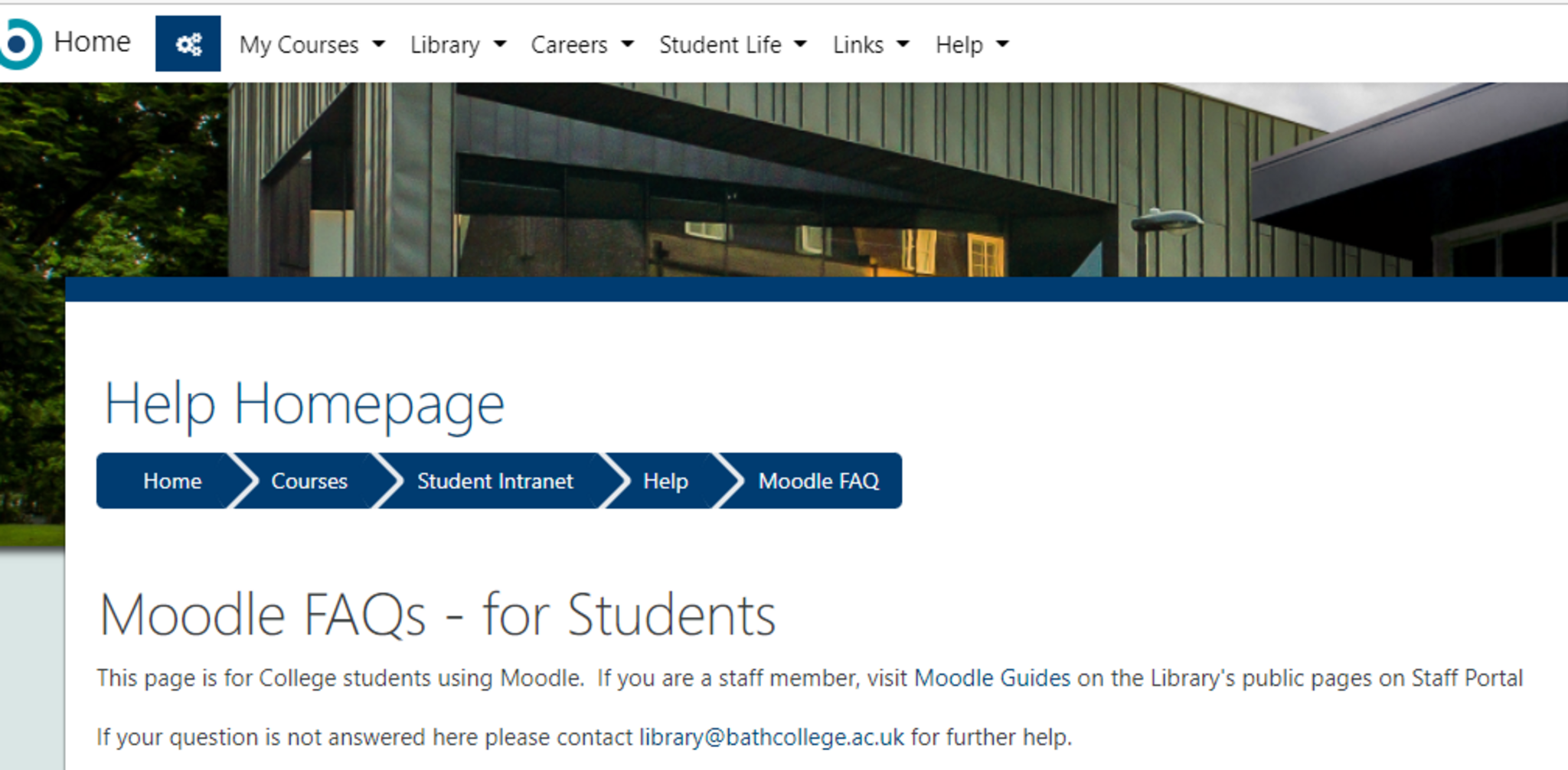This screenshot has width=1568, height=770.
Task: Click the Bath College circular logo icon
Action: point(18,44)
